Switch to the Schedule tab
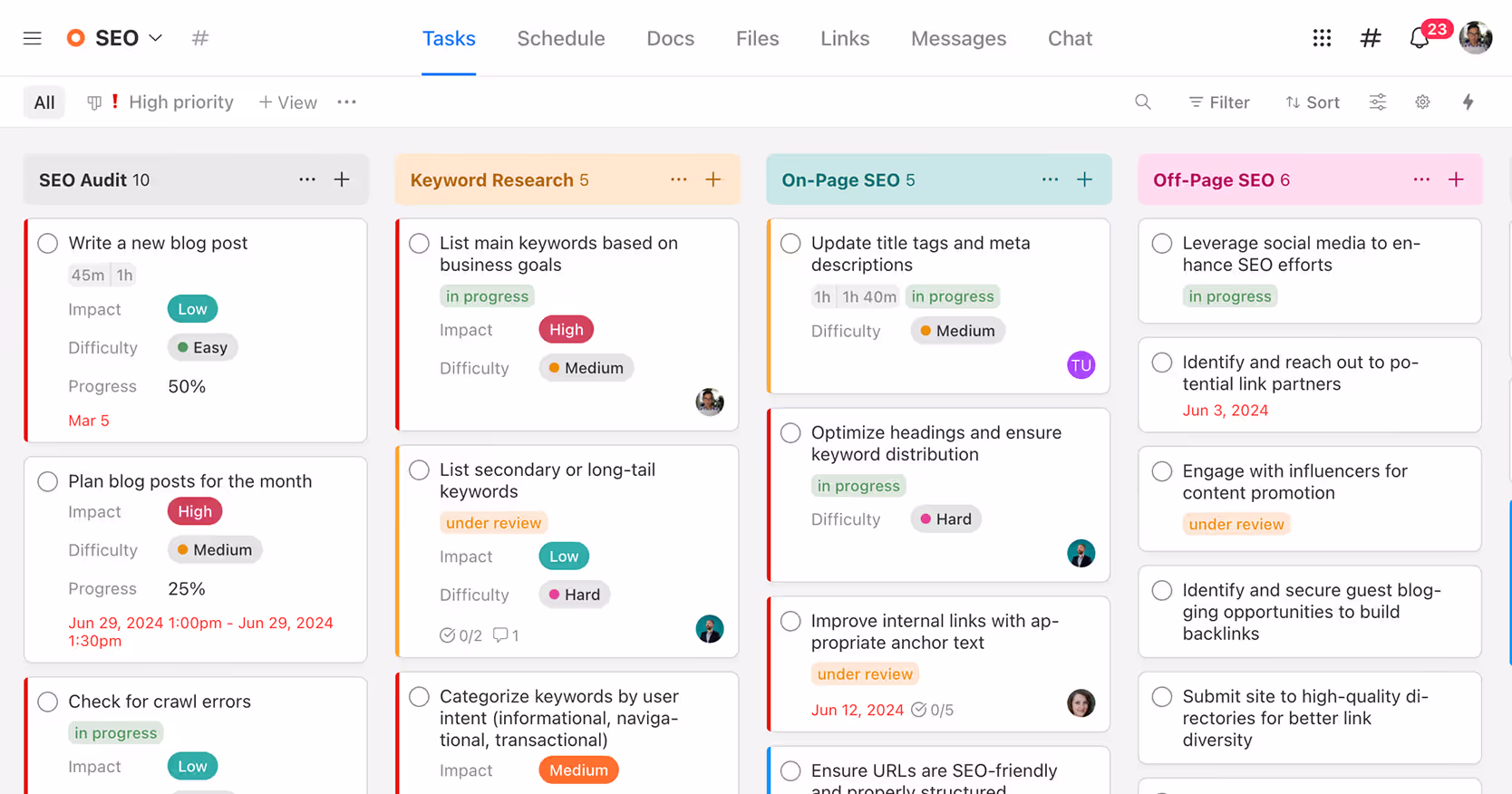 (560, 38)
